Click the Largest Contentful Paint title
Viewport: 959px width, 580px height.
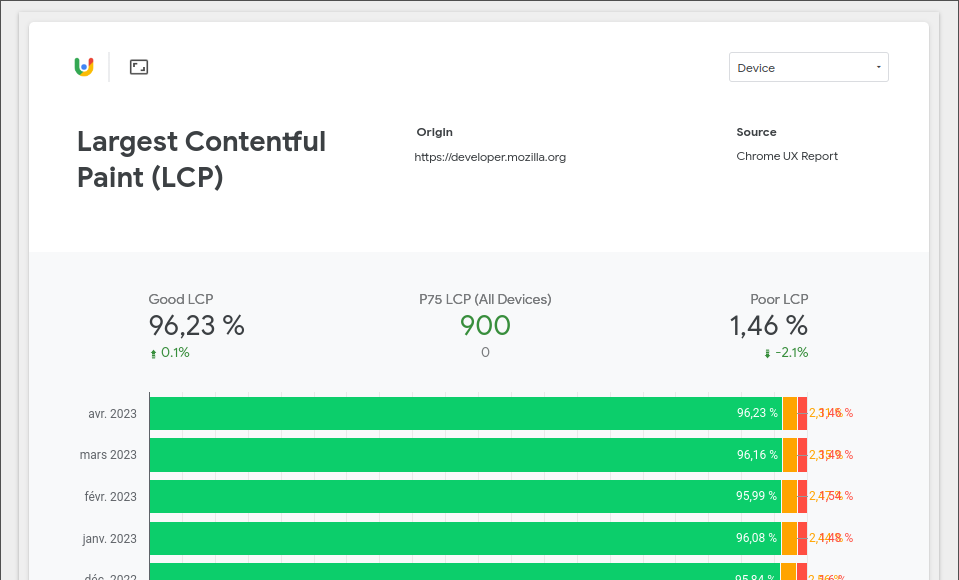pyautogui.click(x=200, y=159)
